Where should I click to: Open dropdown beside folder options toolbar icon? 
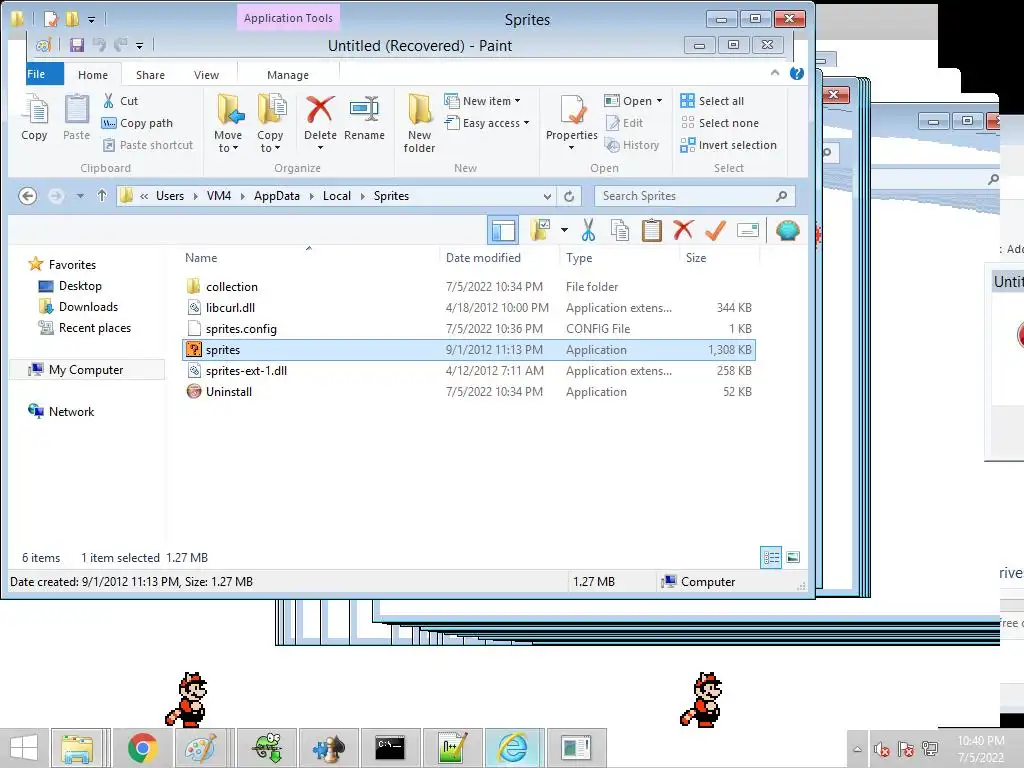point(564,230)
